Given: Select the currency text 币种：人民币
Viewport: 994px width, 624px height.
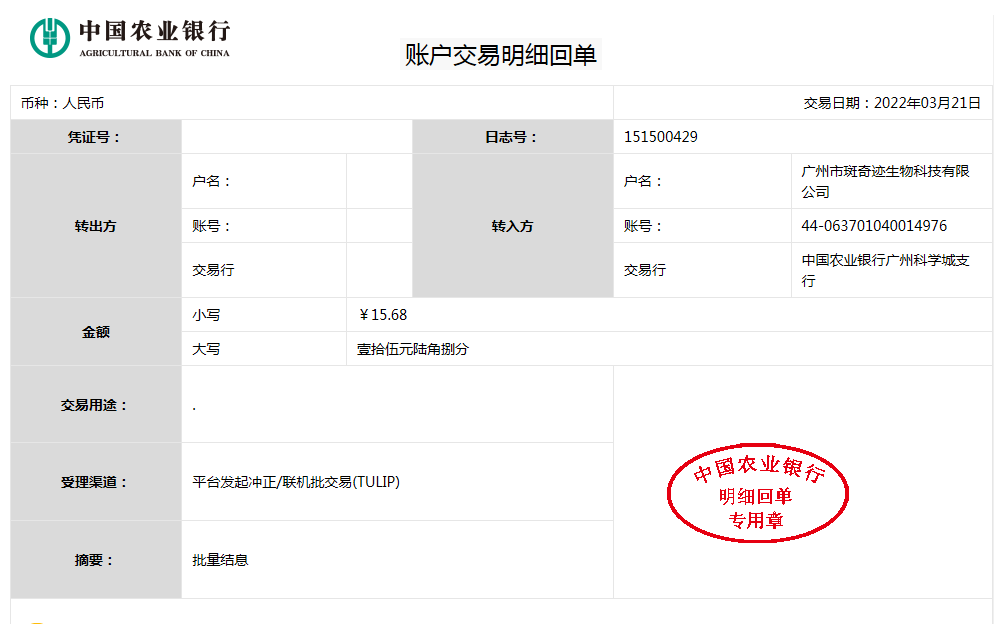Looking at the screenshot, I should (x=62, y=103).
